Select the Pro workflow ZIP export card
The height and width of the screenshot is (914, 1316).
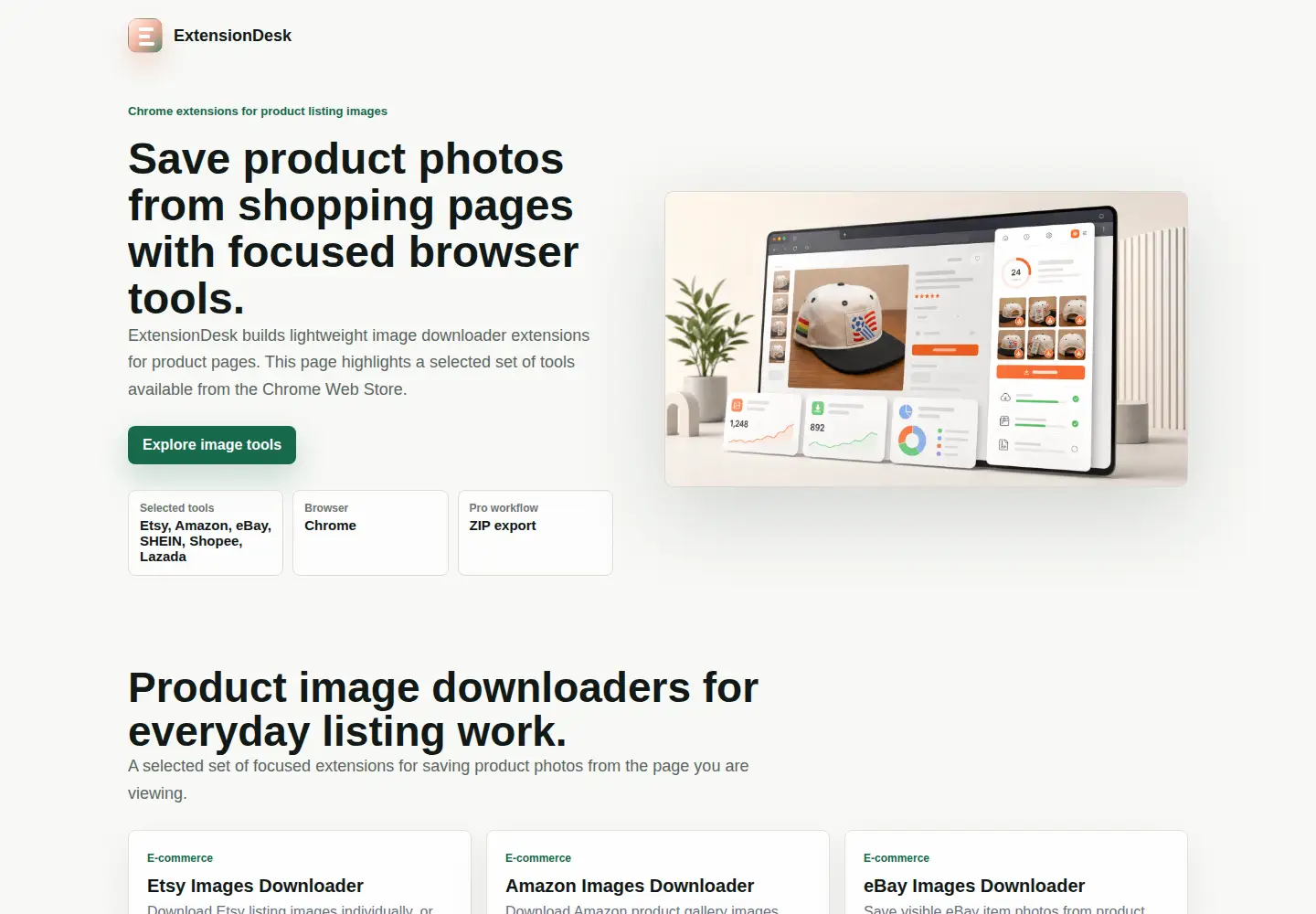536,533
